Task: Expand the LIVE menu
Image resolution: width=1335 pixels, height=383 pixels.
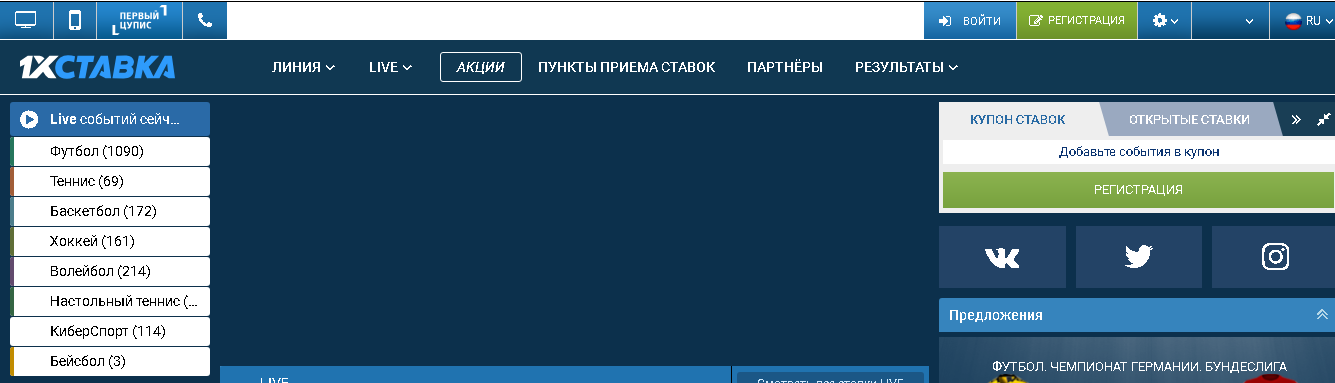Action: coord(390,67)
